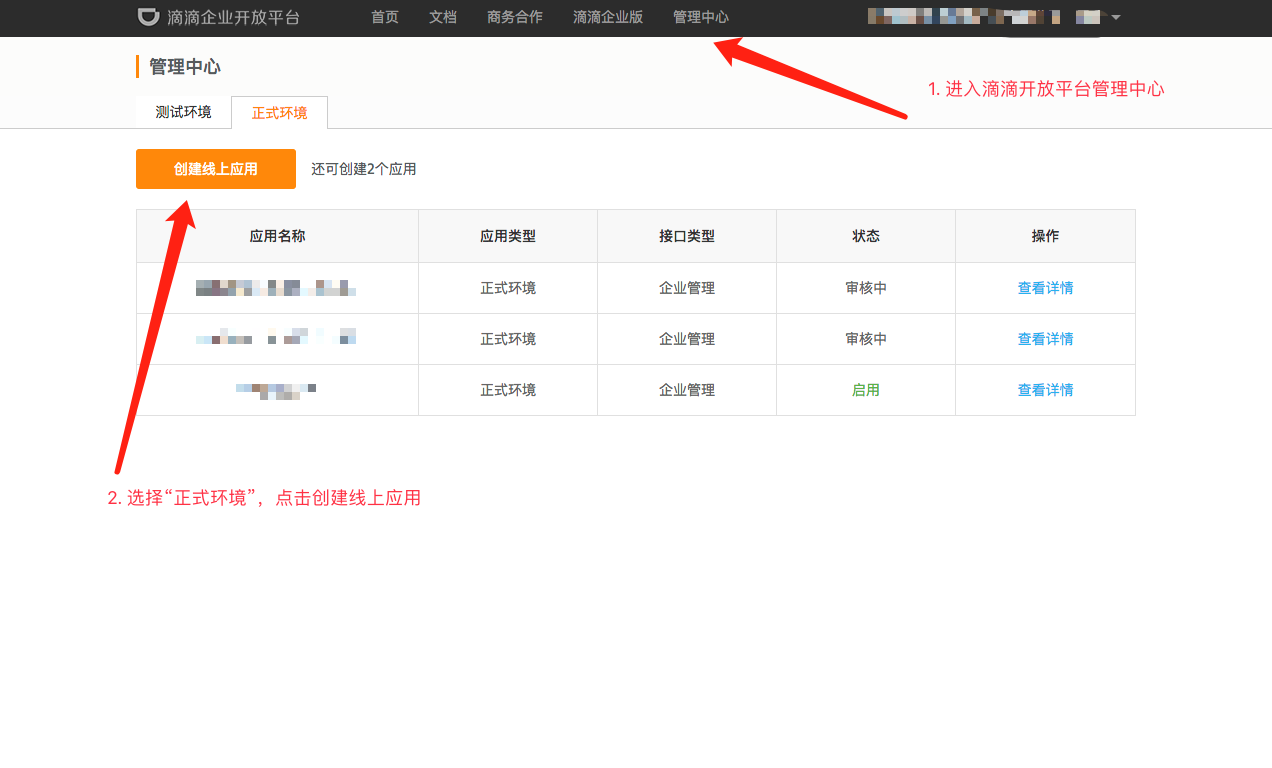Image resolution: width=1272 pixels, height=768 pixels.
Task: Open 管理中心 in top navigation
Action: tap(701, 17)
